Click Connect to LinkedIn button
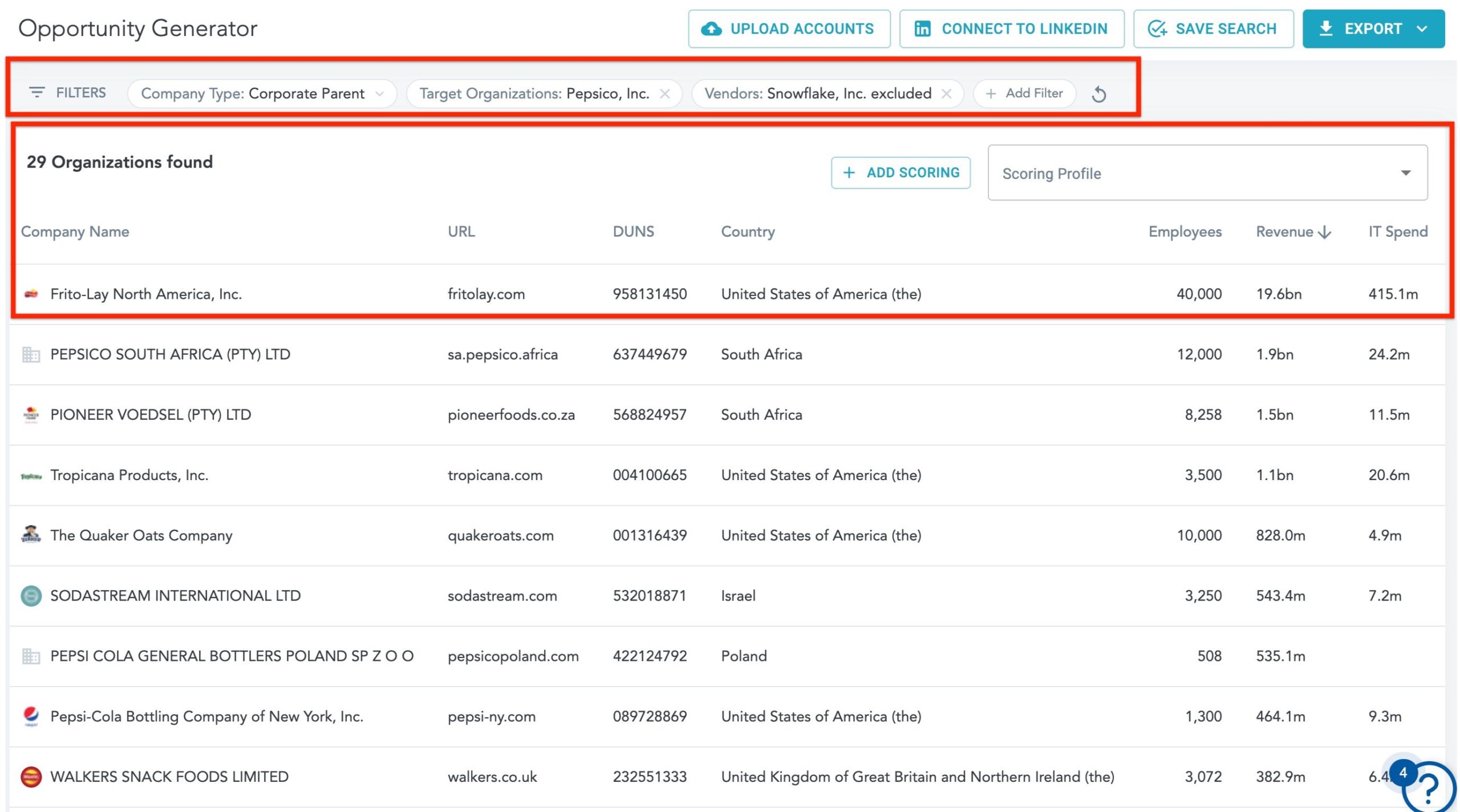The width and height of the screenshot is (1460, 812). 1011,29
